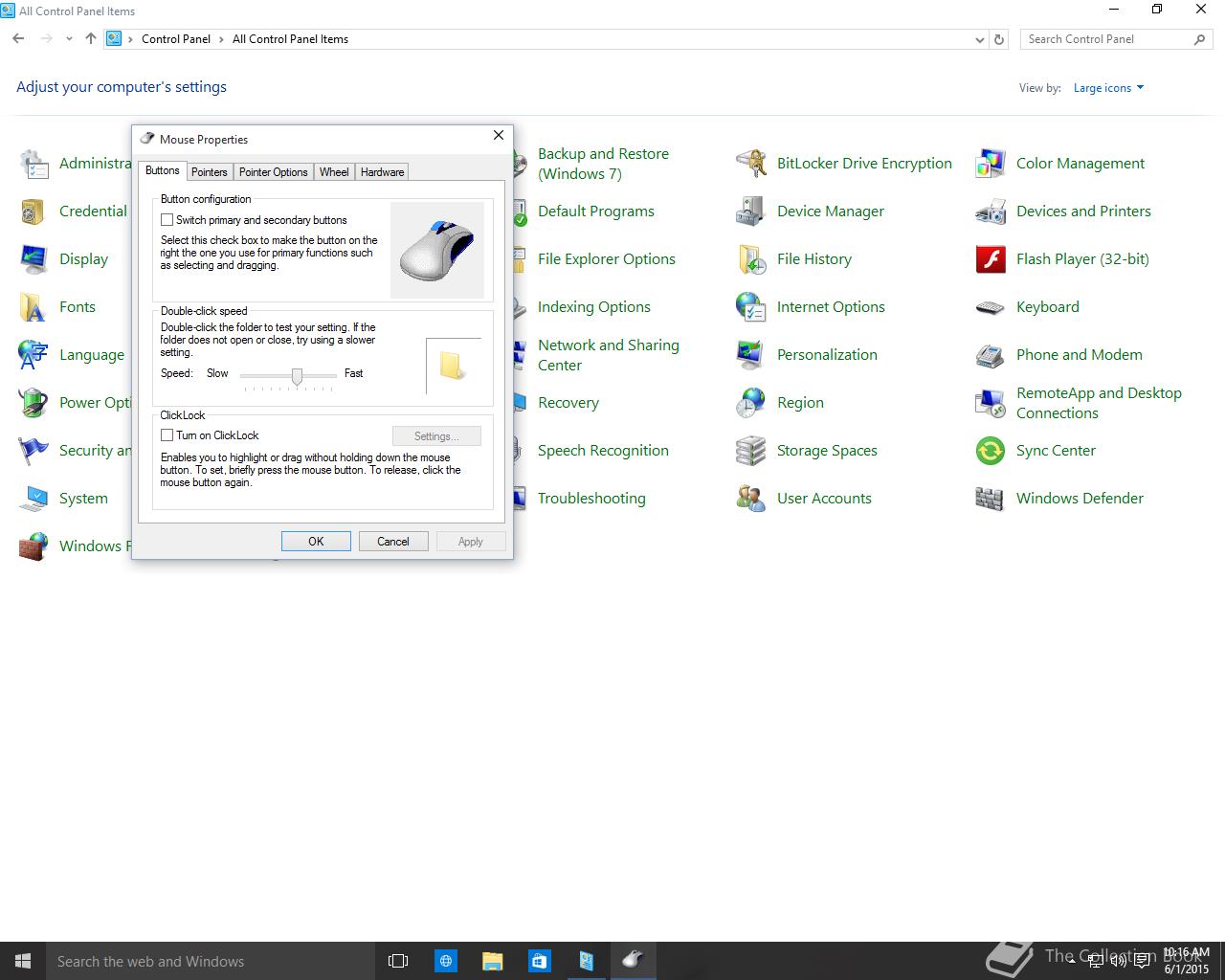The width and height of the screenshot is (1225, 980).
Task: Open the BitLocker Drive Encryption icon
Action: pos(750,164)
